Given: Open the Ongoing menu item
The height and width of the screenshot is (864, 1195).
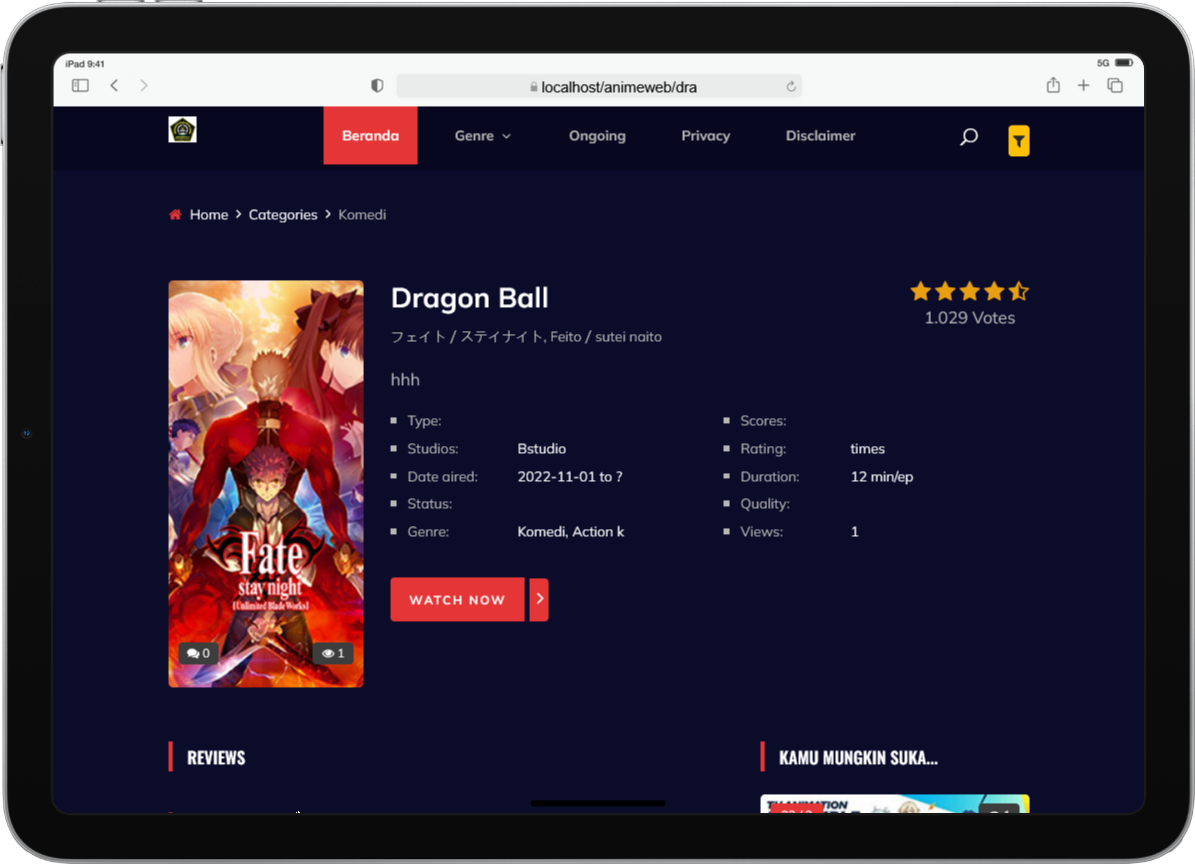Looking at the screenshot, I should pyautogui.click(x=597, y=136).
